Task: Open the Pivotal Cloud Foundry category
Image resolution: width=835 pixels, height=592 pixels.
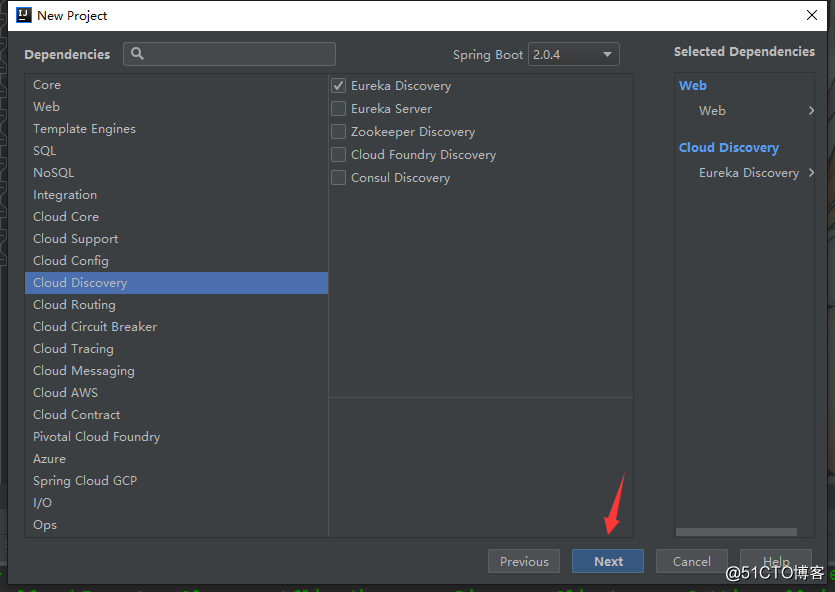Action: [176, 437]
